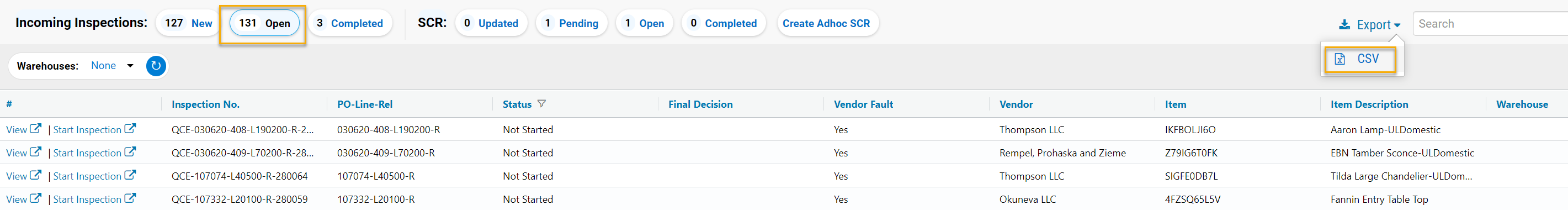
Task: Click the Status column filter icon
Action: click(541, 104)
